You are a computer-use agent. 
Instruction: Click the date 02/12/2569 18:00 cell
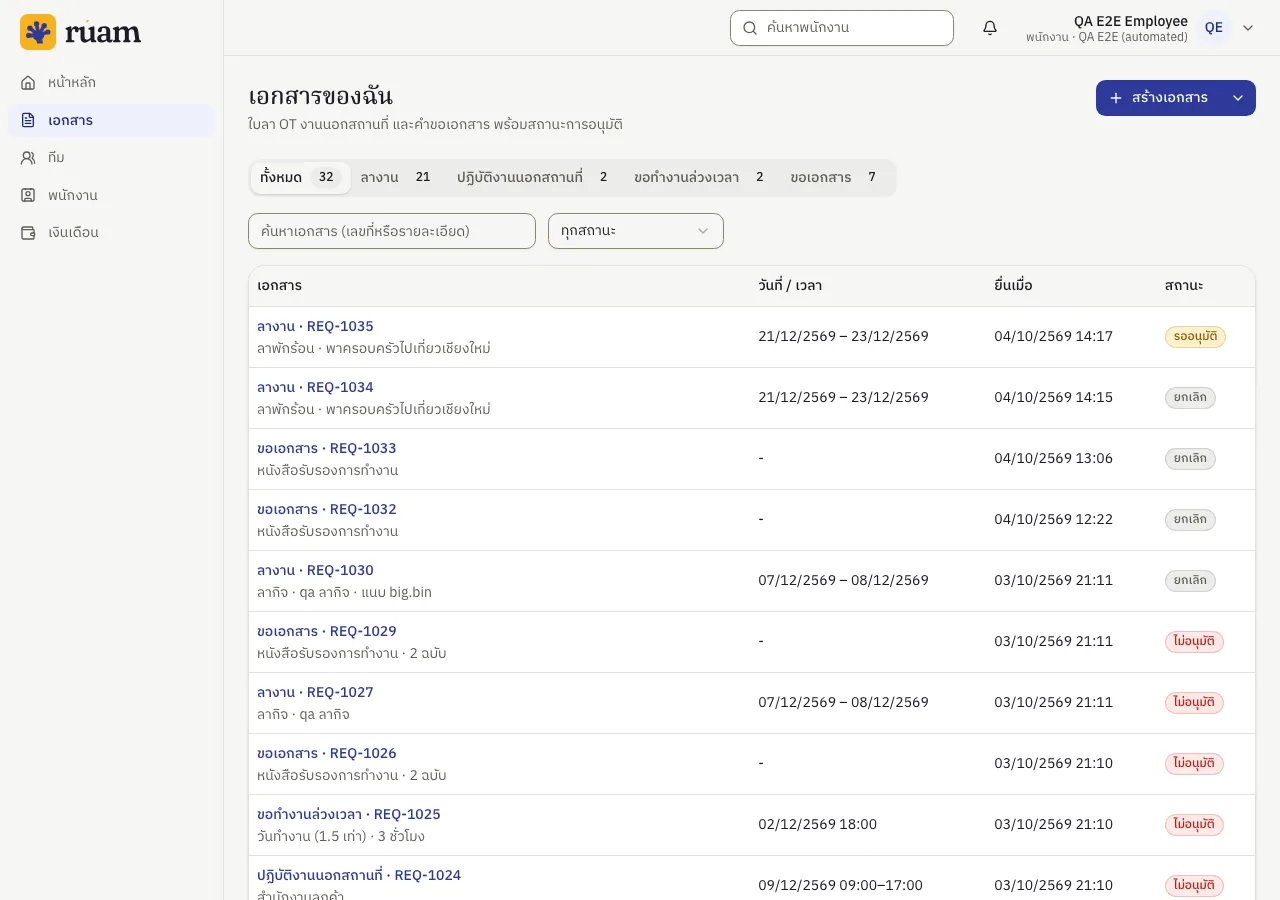pos(817,825)
